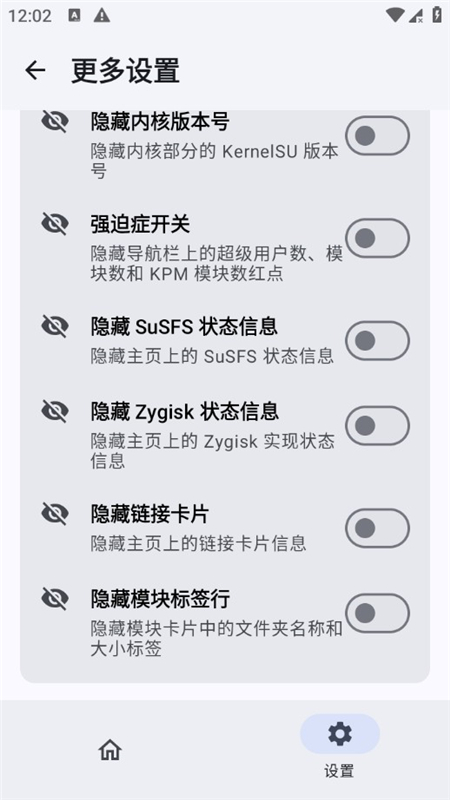Tap the warning triangle in status bar
The image size is (450, 800).
[102, 15]
